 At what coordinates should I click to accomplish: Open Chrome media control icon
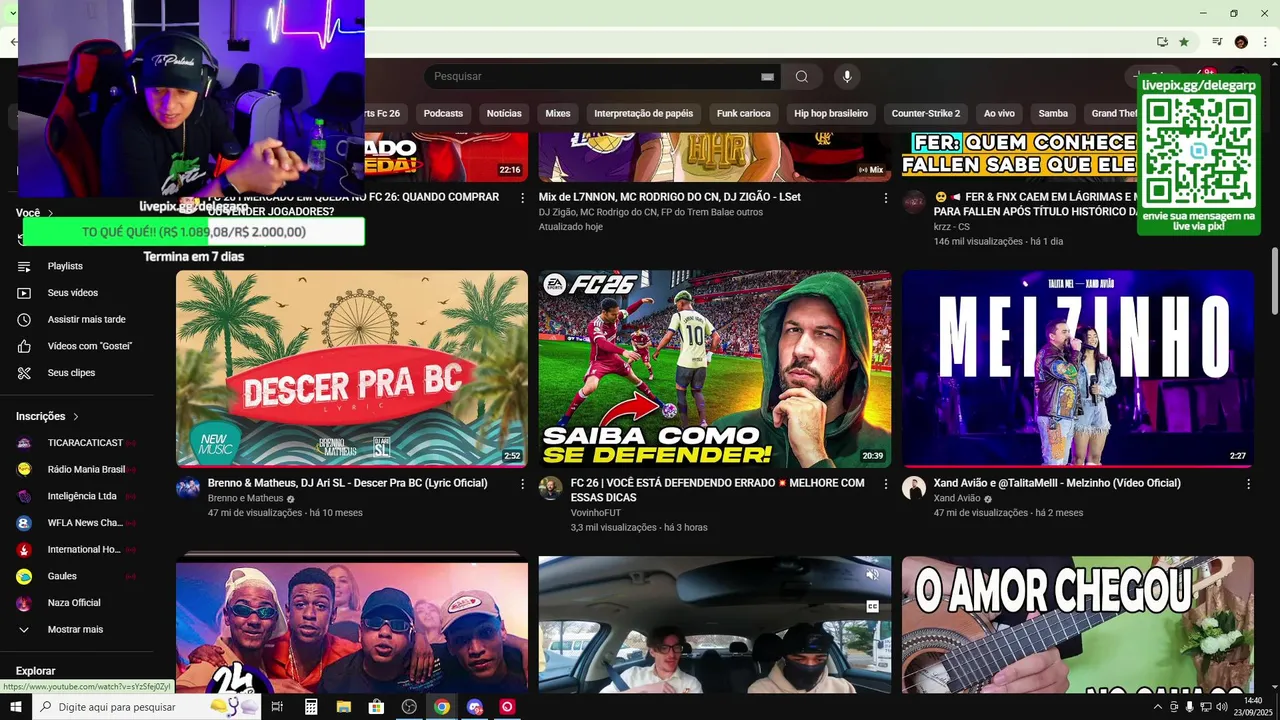1217,42
